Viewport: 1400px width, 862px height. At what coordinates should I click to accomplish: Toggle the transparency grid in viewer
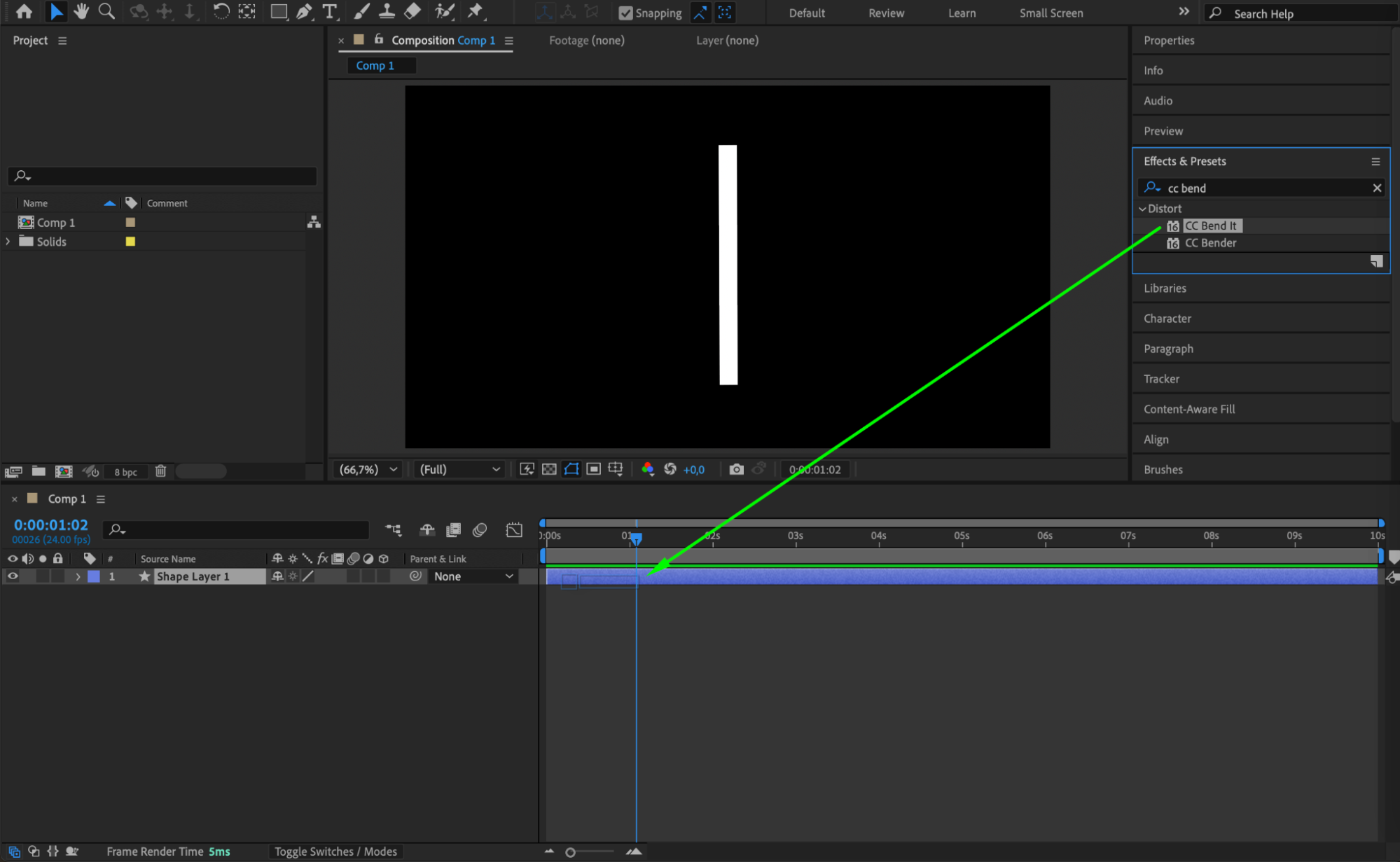tap(549, 469)
